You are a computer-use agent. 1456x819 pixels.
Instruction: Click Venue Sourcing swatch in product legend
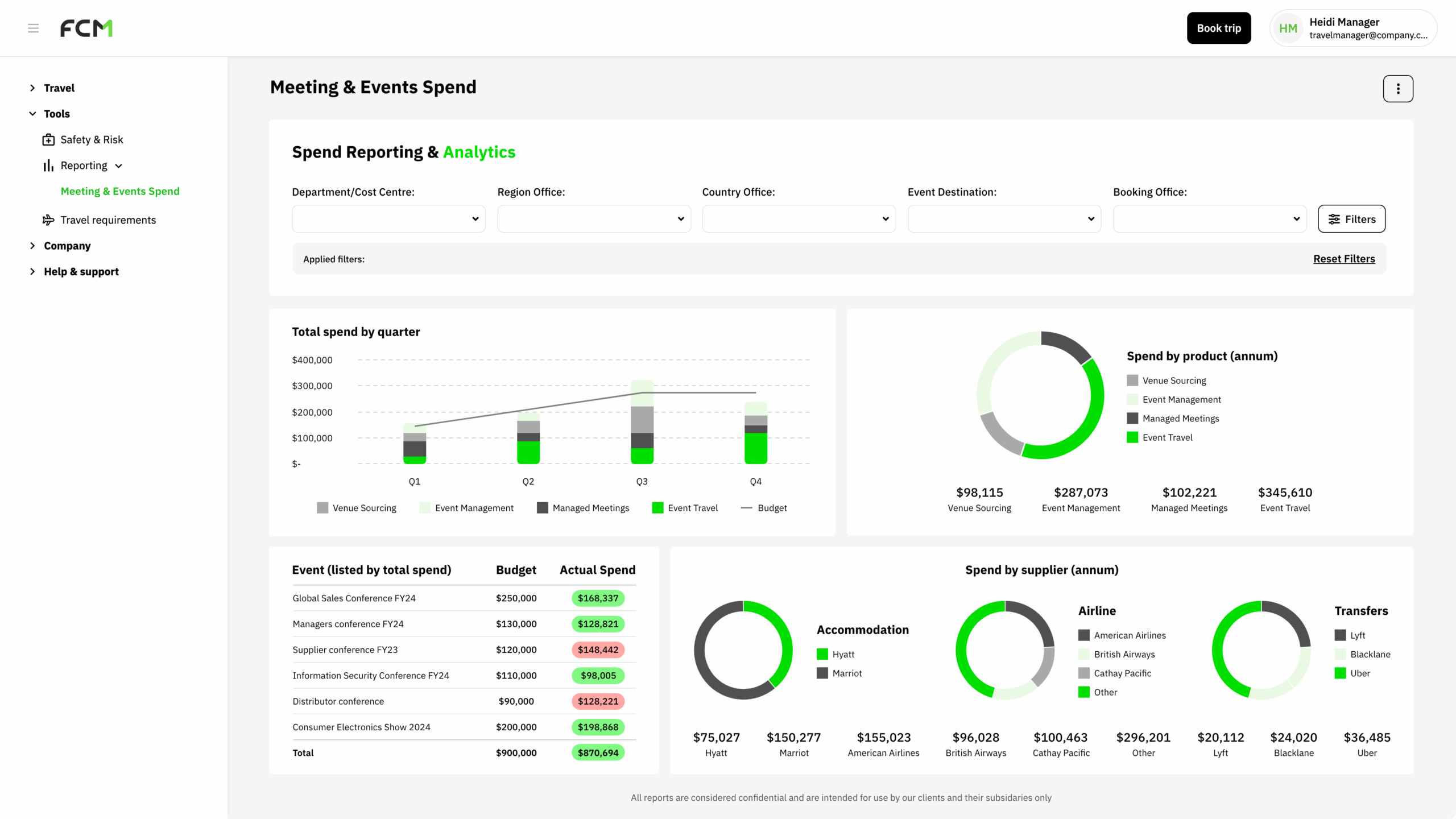[1132, 380]
